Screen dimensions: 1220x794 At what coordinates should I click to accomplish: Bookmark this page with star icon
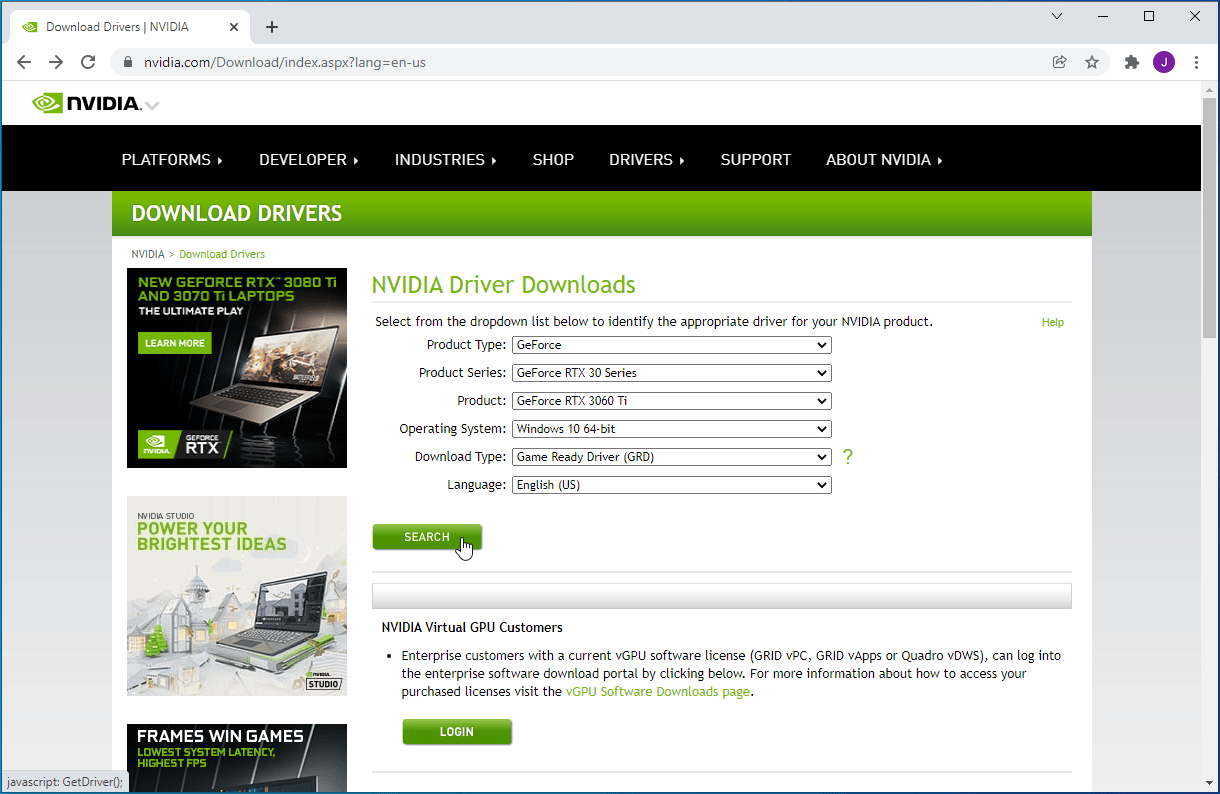(x=1092, y=62)
